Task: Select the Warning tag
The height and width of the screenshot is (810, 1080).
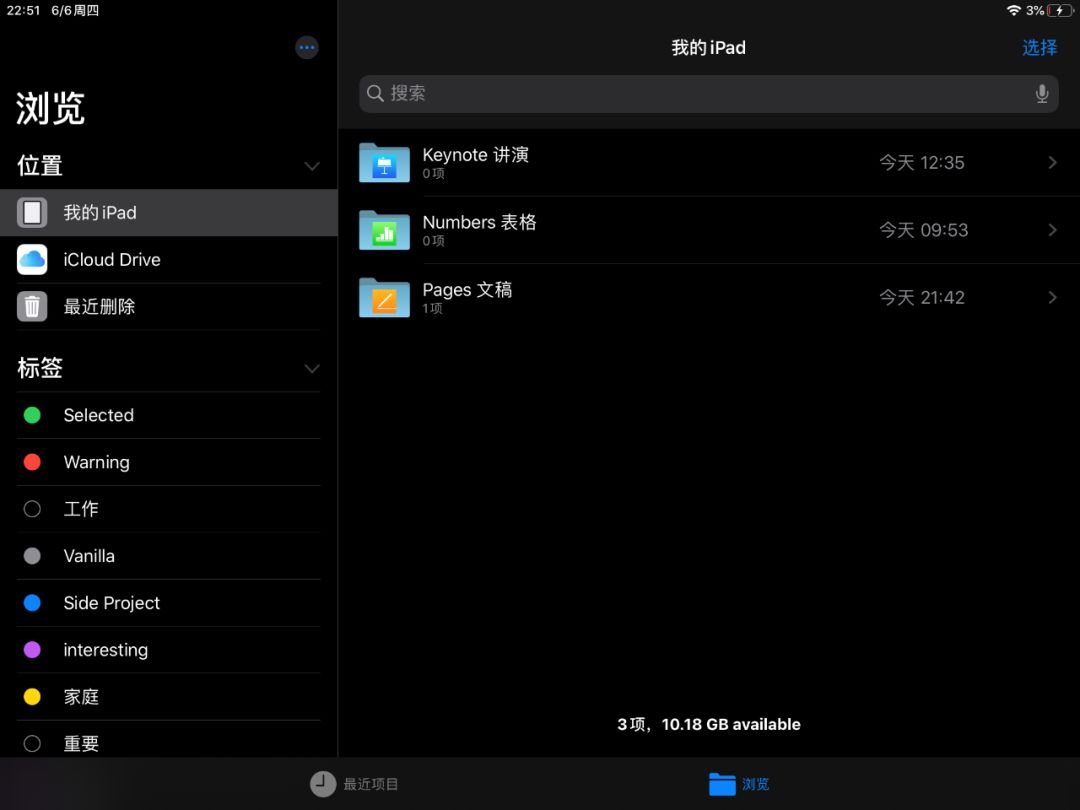Action: pos(96,462)
